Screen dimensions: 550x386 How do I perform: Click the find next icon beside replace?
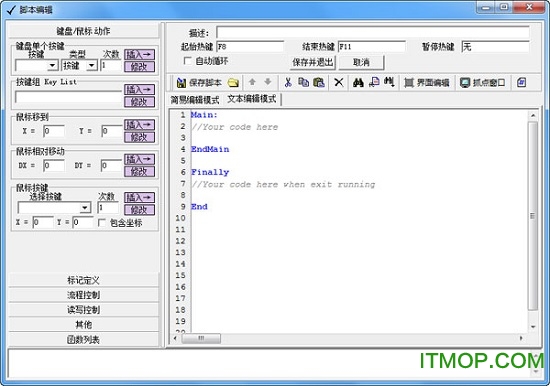coord(389,82)
